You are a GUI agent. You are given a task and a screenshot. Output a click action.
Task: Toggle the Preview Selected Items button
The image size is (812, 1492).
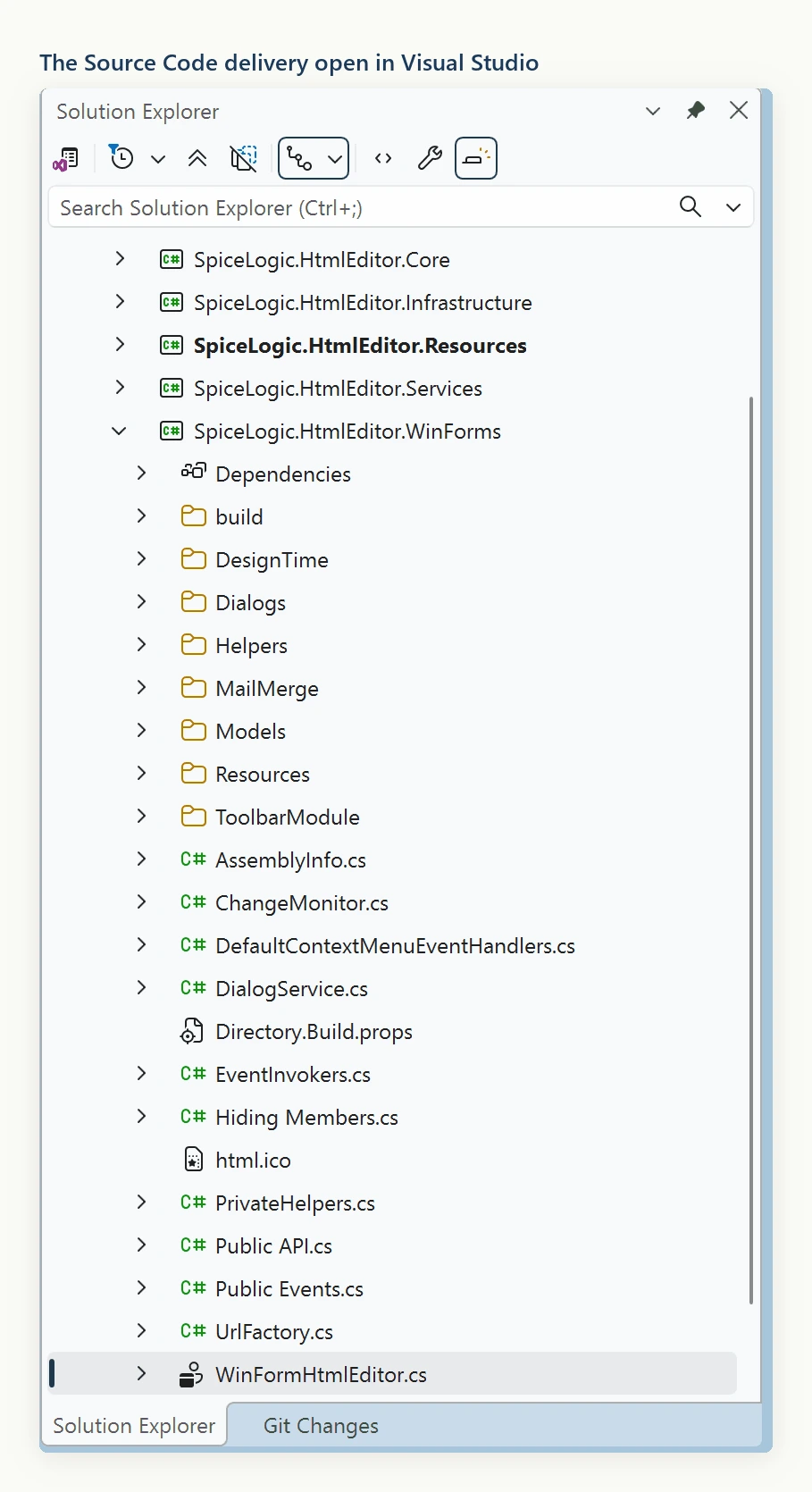coord(476,159)
